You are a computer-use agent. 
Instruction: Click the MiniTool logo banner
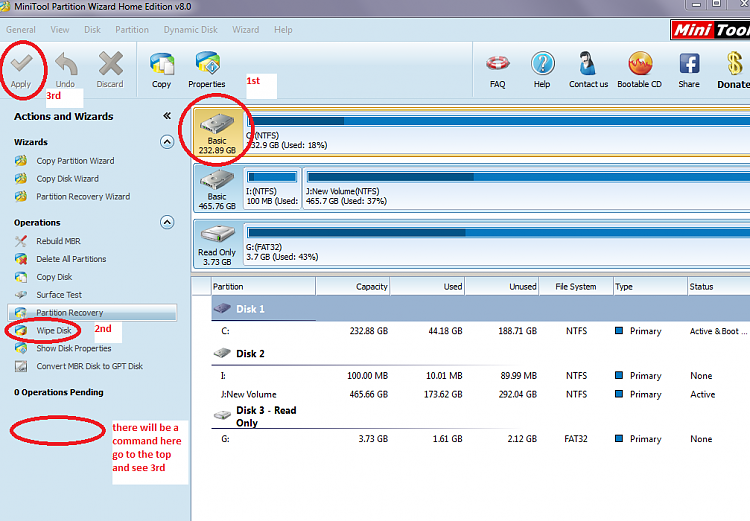[710, 30]
